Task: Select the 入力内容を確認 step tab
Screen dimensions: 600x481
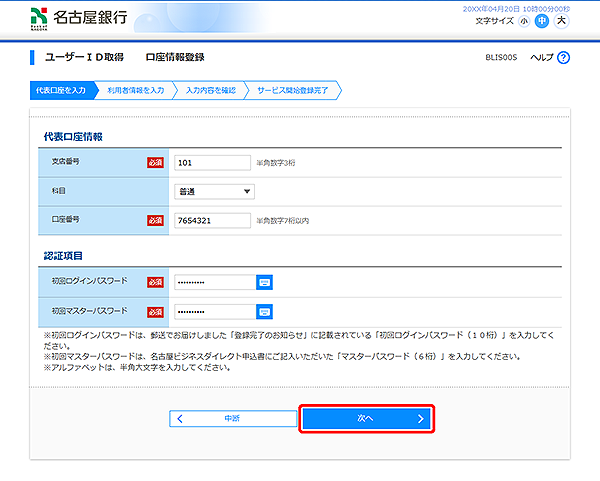Action: pos(211,91)
